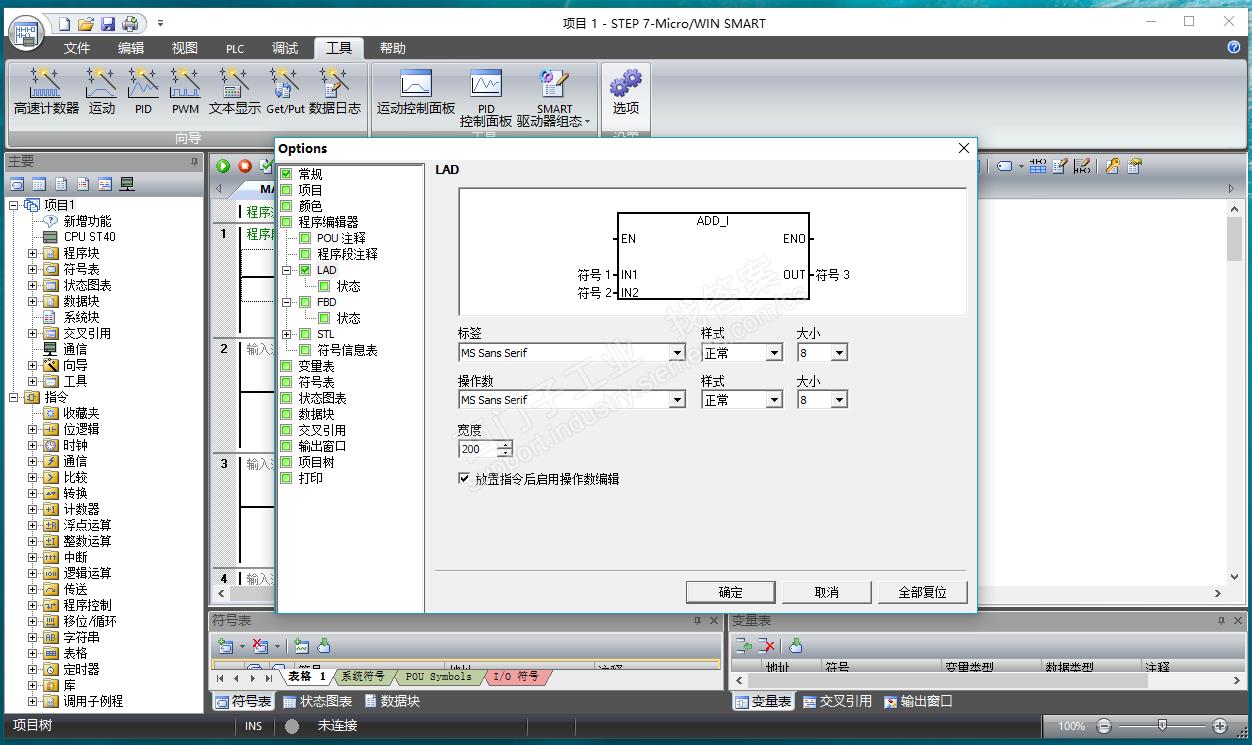The width and height of the screenshot is (1252, 745).
Task: Click the Delete symbol icon in symbol table toolbar
Action: pyautogui.click(x=261, y=646)
